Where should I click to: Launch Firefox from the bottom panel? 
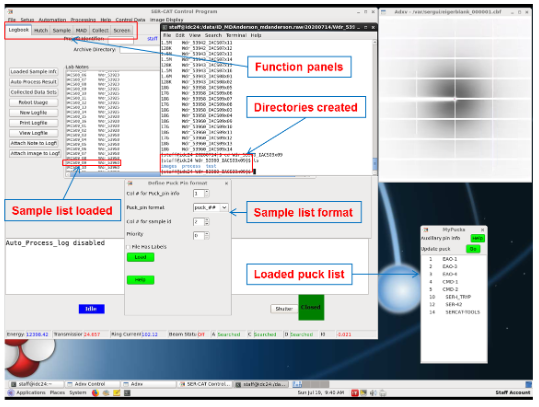tap(95, 393)
